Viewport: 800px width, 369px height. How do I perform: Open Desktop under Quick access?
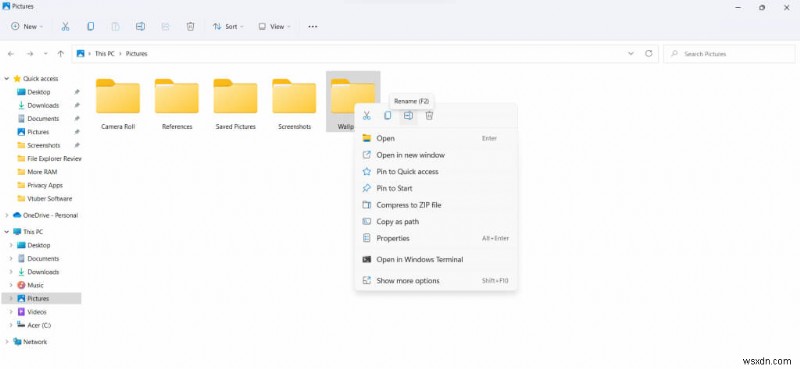click(x=39, y=92)
